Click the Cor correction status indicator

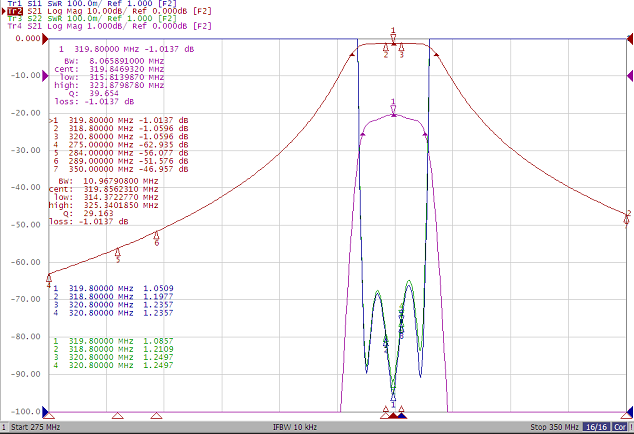point(619,427)
